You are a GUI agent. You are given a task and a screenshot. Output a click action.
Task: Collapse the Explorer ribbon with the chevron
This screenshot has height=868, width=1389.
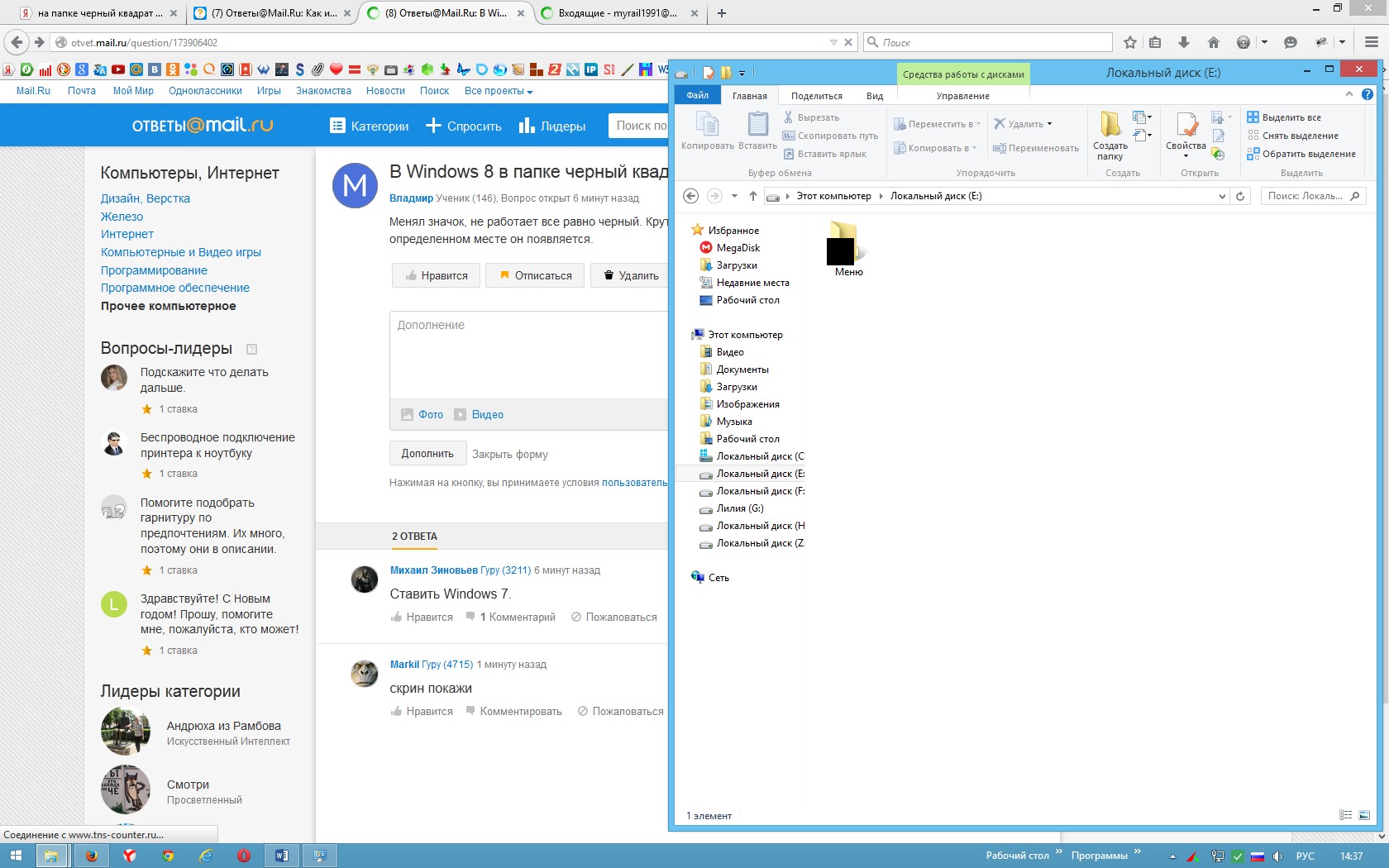point(1349,94)
